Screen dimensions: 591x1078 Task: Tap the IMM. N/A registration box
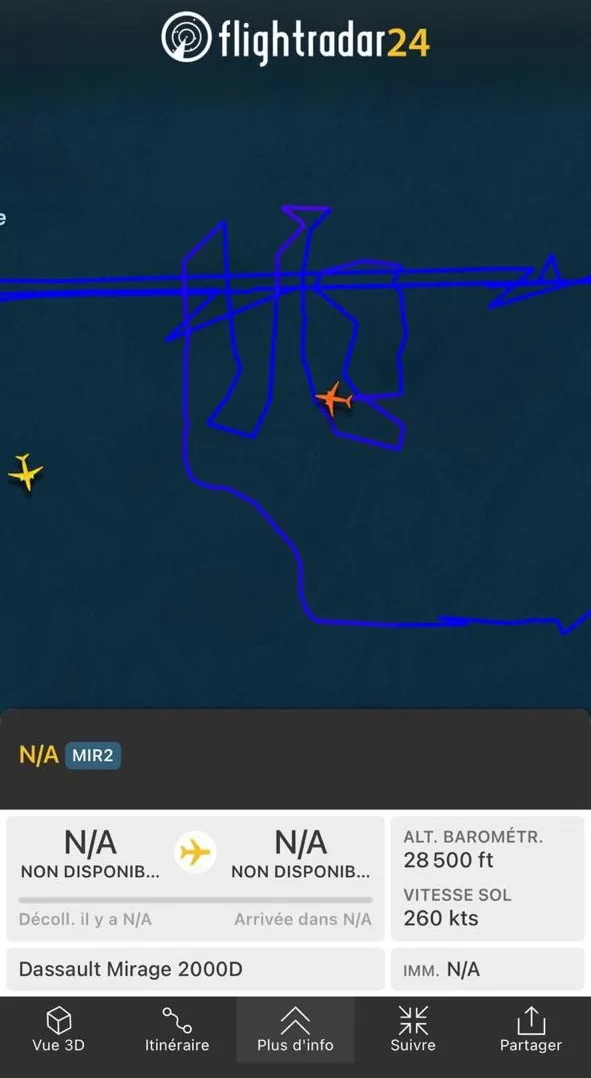pyautogui.click(x=487, y=969)
